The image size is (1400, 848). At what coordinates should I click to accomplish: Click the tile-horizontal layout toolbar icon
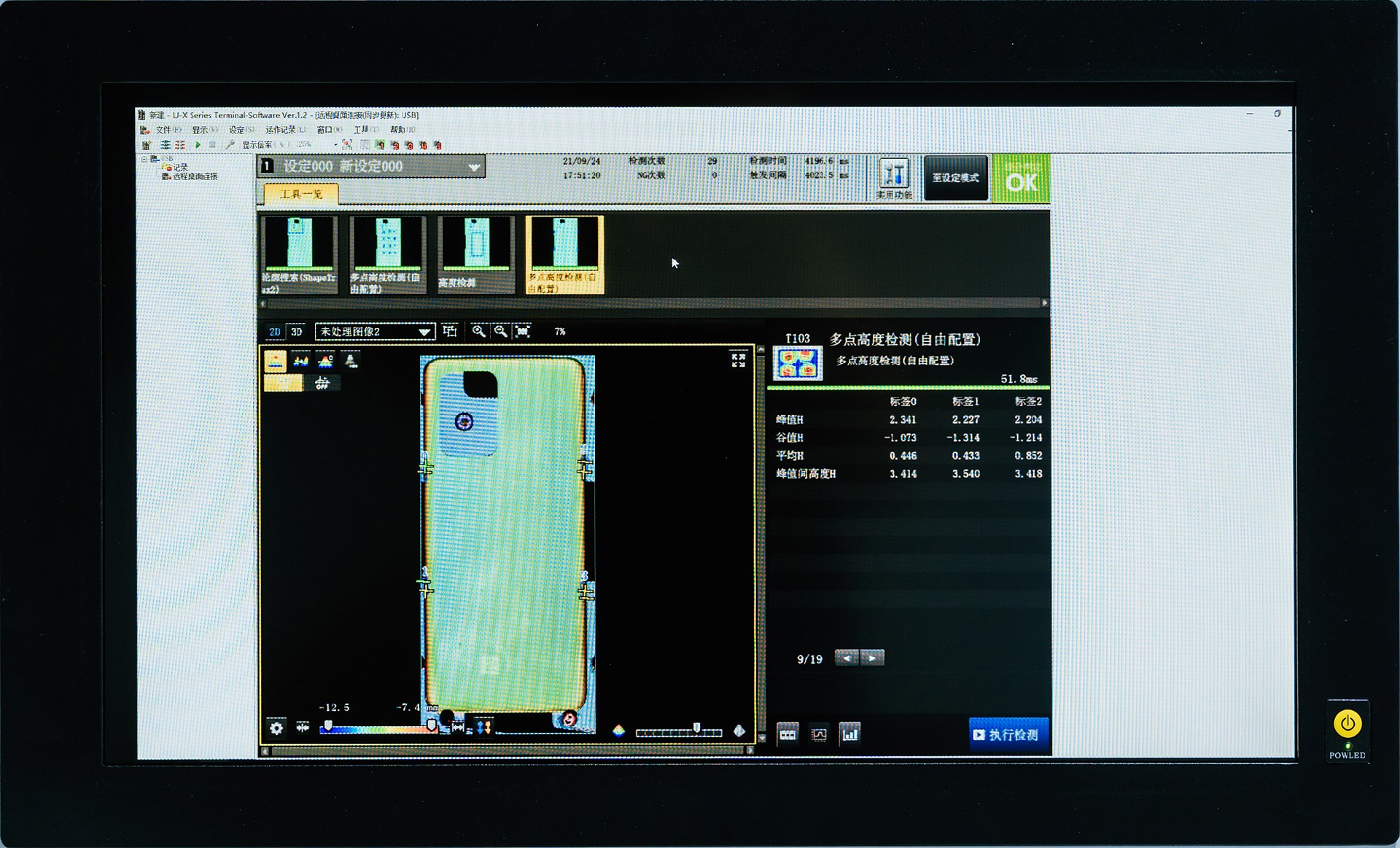pos(166,145)
